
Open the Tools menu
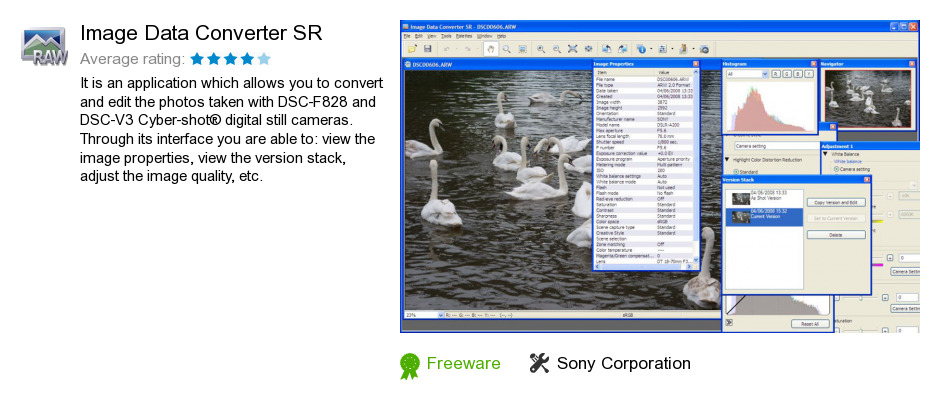pos(446,36)
